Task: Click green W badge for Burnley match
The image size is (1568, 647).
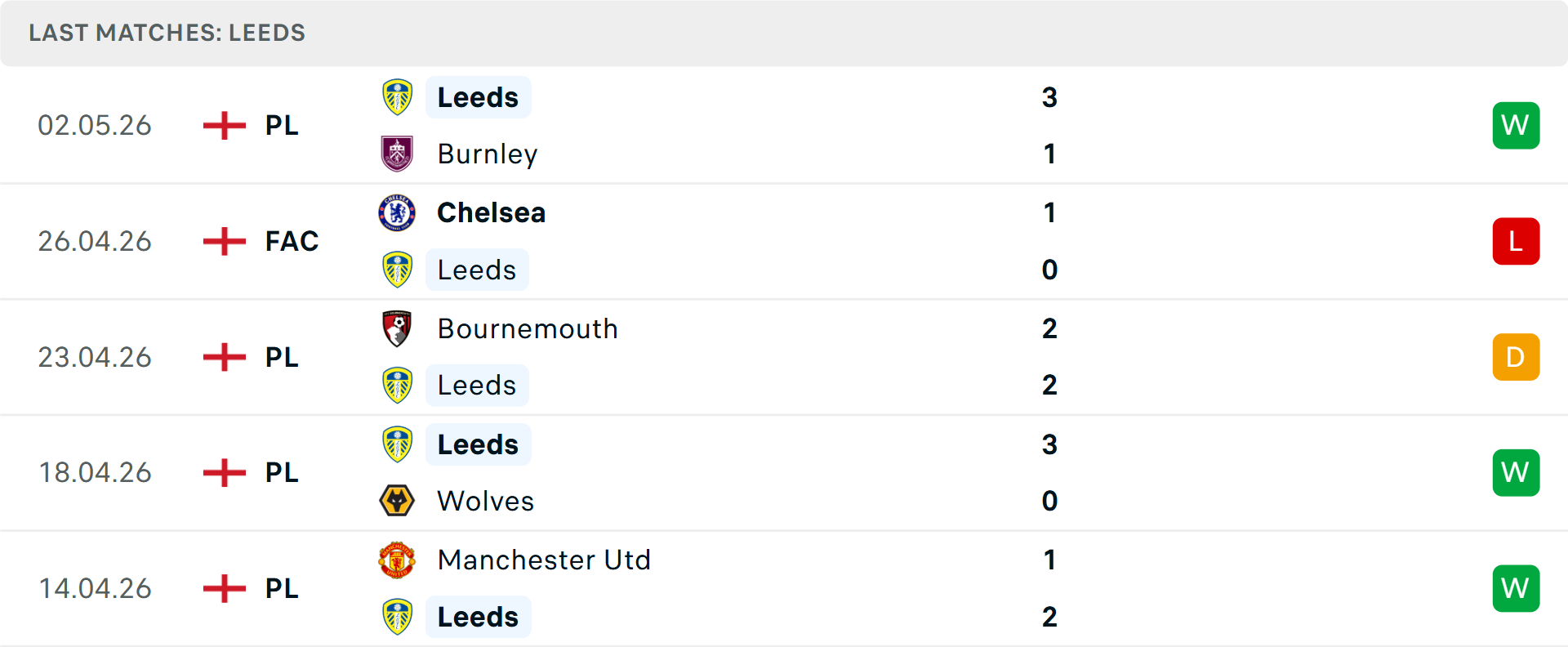Action: (x=1516, y=125)
